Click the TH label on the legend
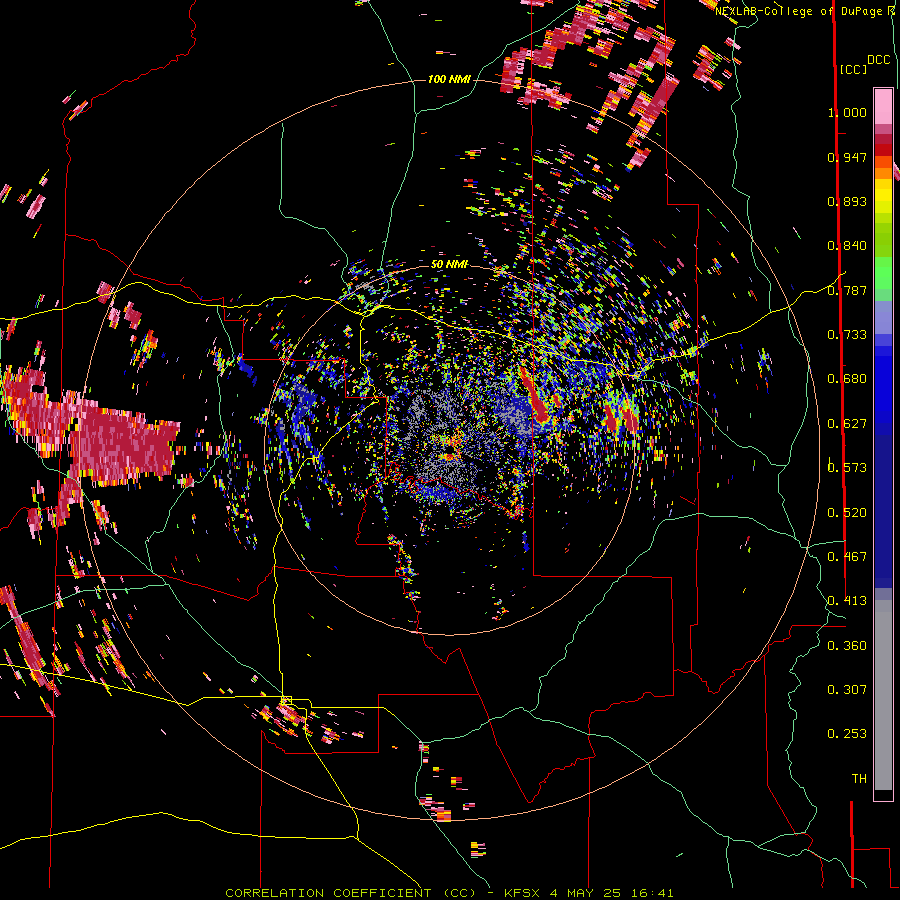Screen dimensions: 900x900 point(859,779)
